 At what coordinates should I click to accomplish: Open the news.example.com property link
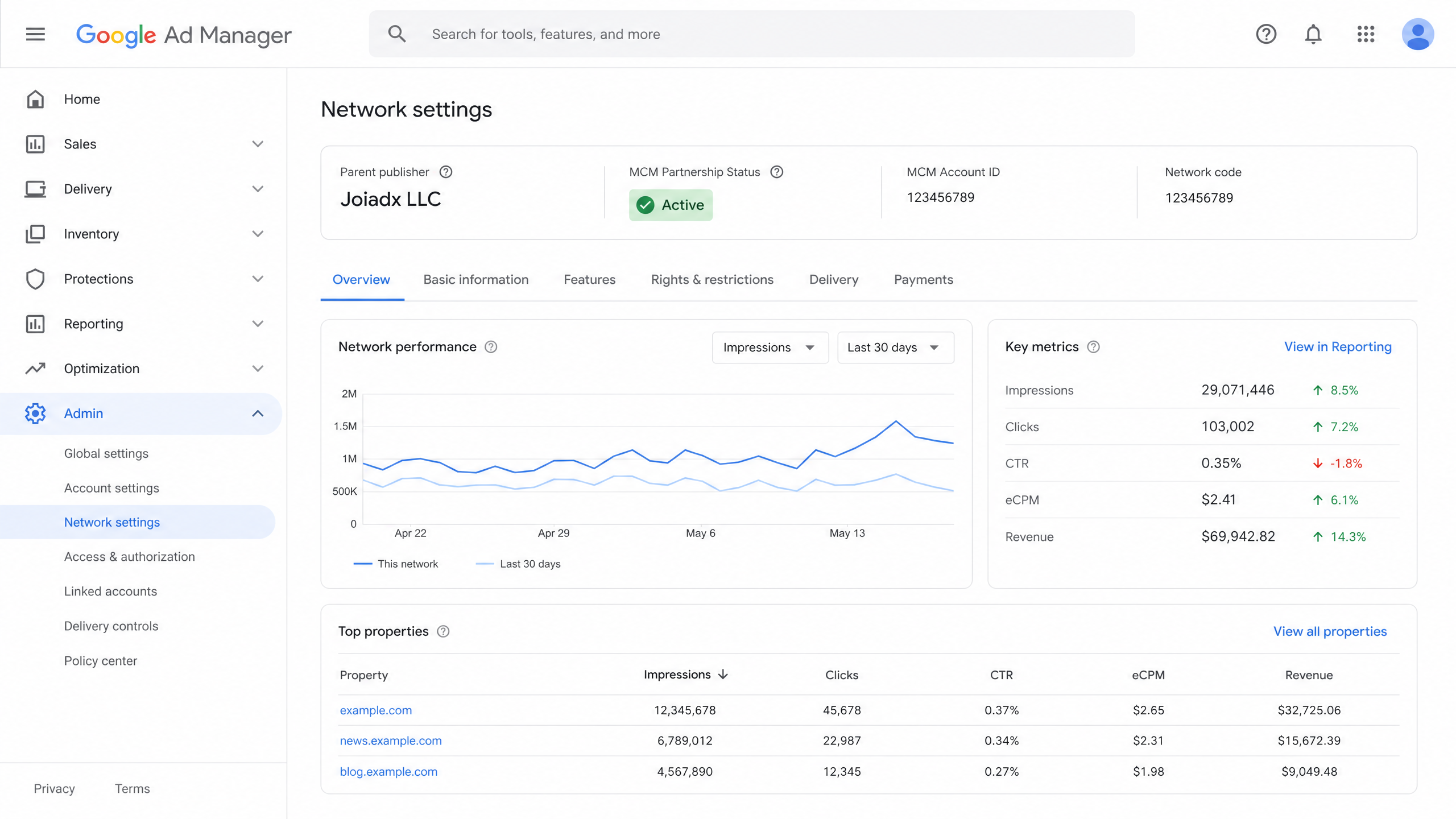tap(391, 741)
